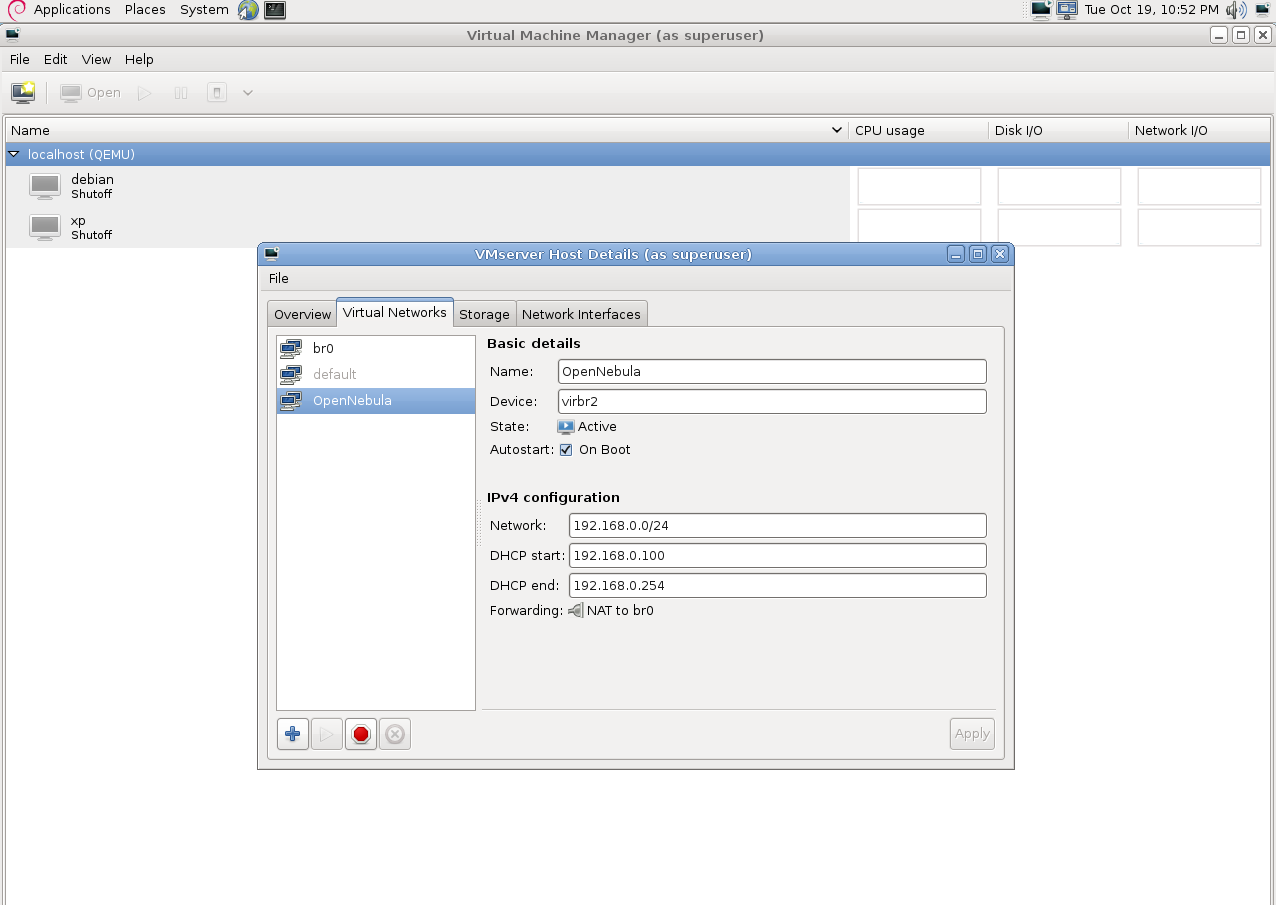This screenshot has width=1276, height=905.
Task: Click the NAT forwarding icon
Action: (x=576, y=610)
